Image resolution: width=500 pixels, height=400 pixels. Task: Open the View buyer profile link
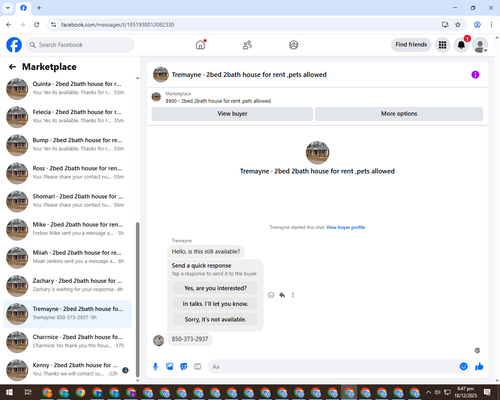[x=345, y=227]
